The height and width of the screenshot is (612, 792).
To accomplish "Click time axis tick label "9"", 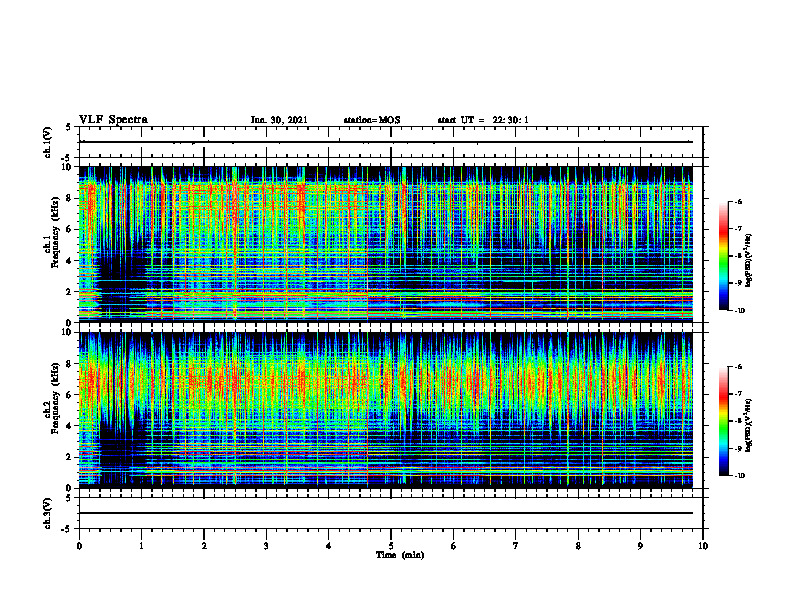I will click(x=640, y=546).
